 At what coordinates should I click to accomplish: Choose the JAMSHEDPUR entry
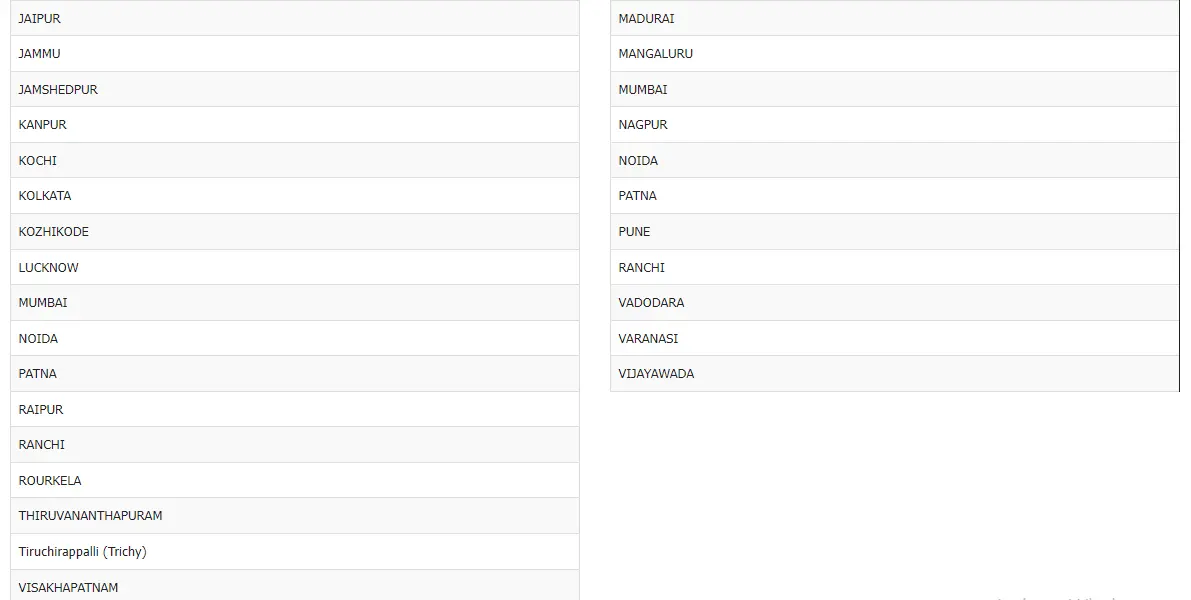click(x=58, y=90)
